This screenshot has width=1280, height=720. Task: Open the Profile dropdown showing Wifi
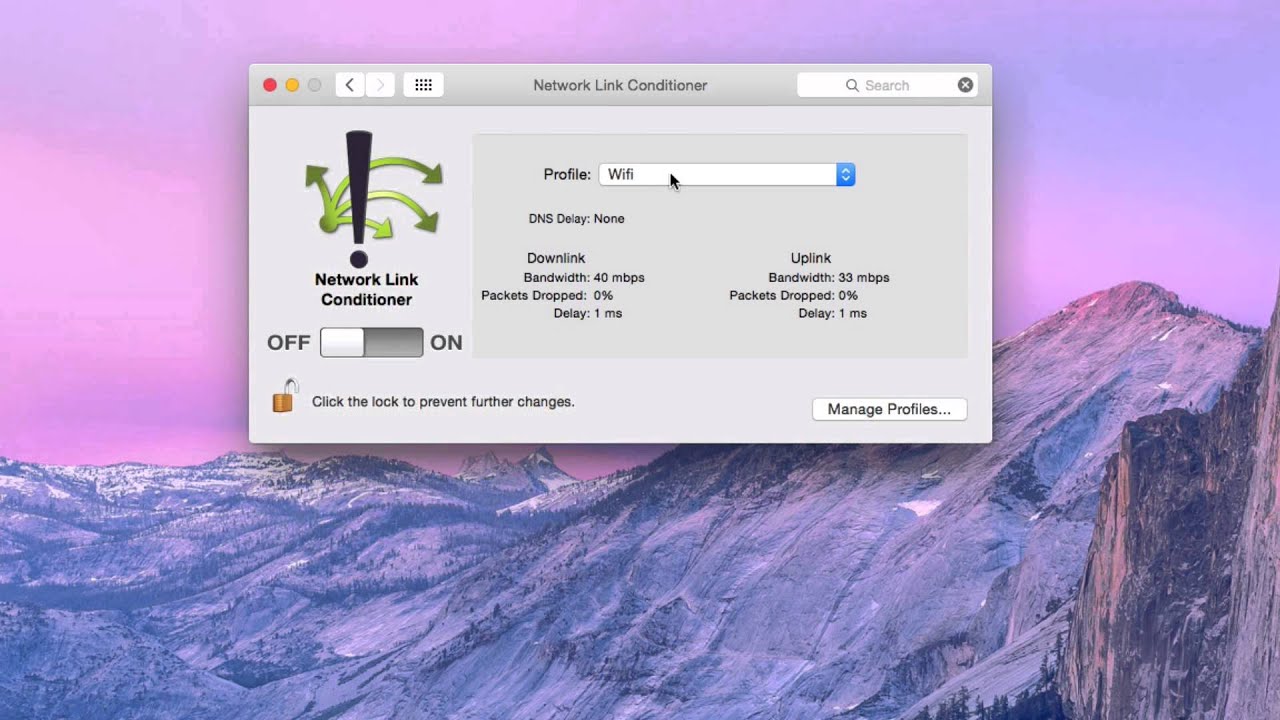coord(727,174)
